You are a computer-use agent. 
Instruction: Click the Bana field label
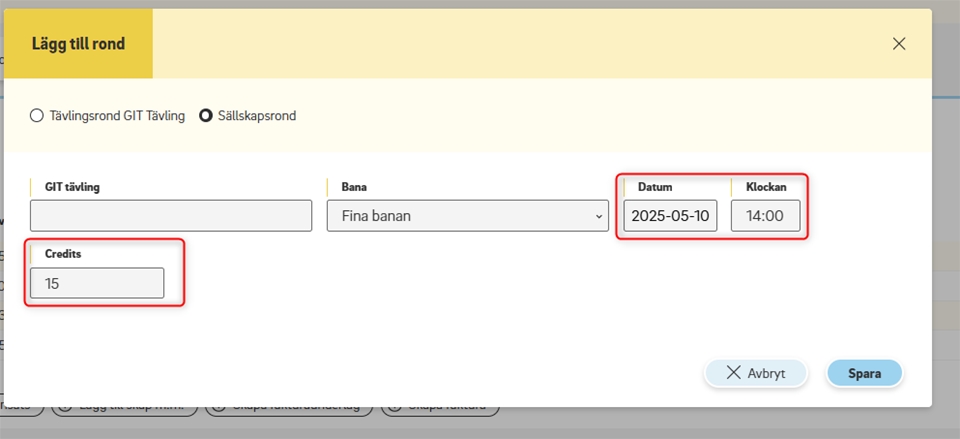(354, 187)
